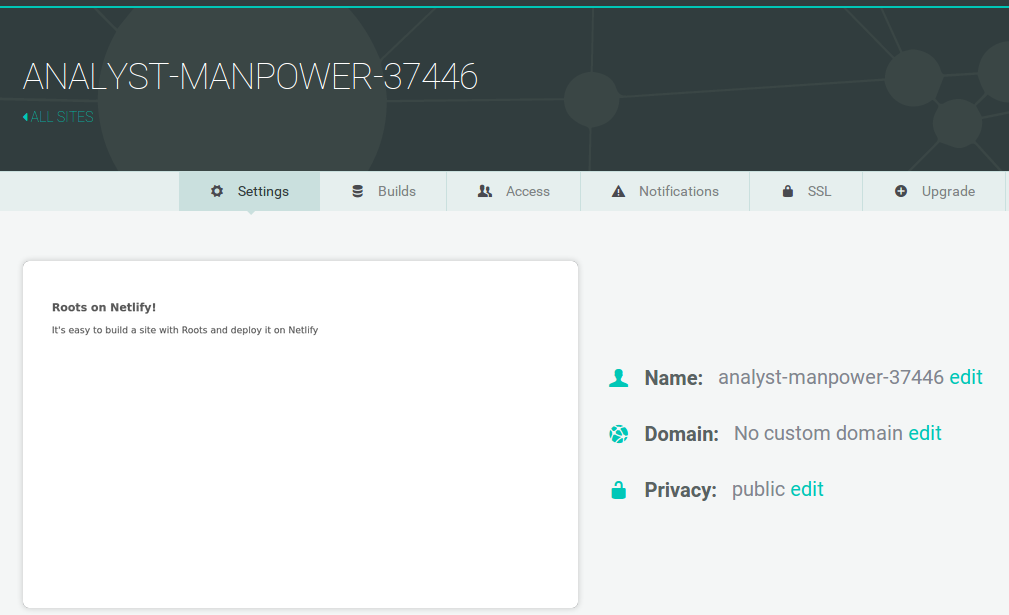
Task: Edit the site name analyst-manpower-37446
Action: (x=966, y=377)
